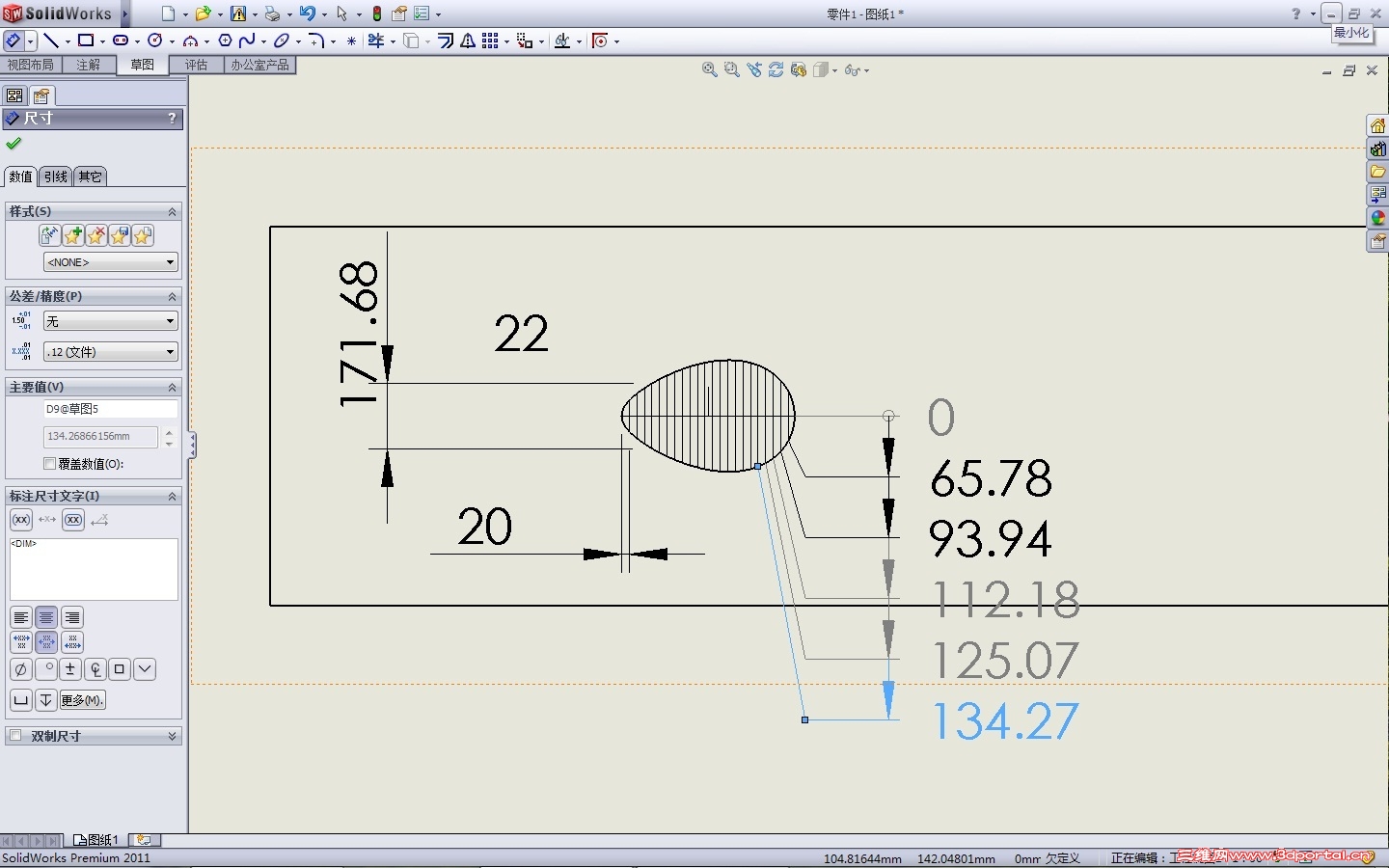1389x868 pixels.
Task: Select the Corner Rectangle tool
Action: click(86, 41)
